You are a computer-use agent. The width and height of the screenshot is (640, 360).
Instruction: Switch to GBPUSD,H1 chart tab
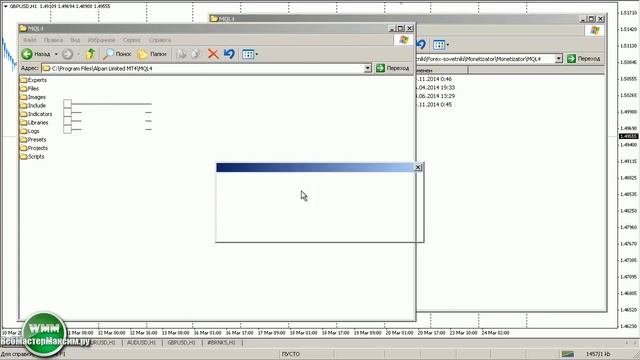[181, 343]
